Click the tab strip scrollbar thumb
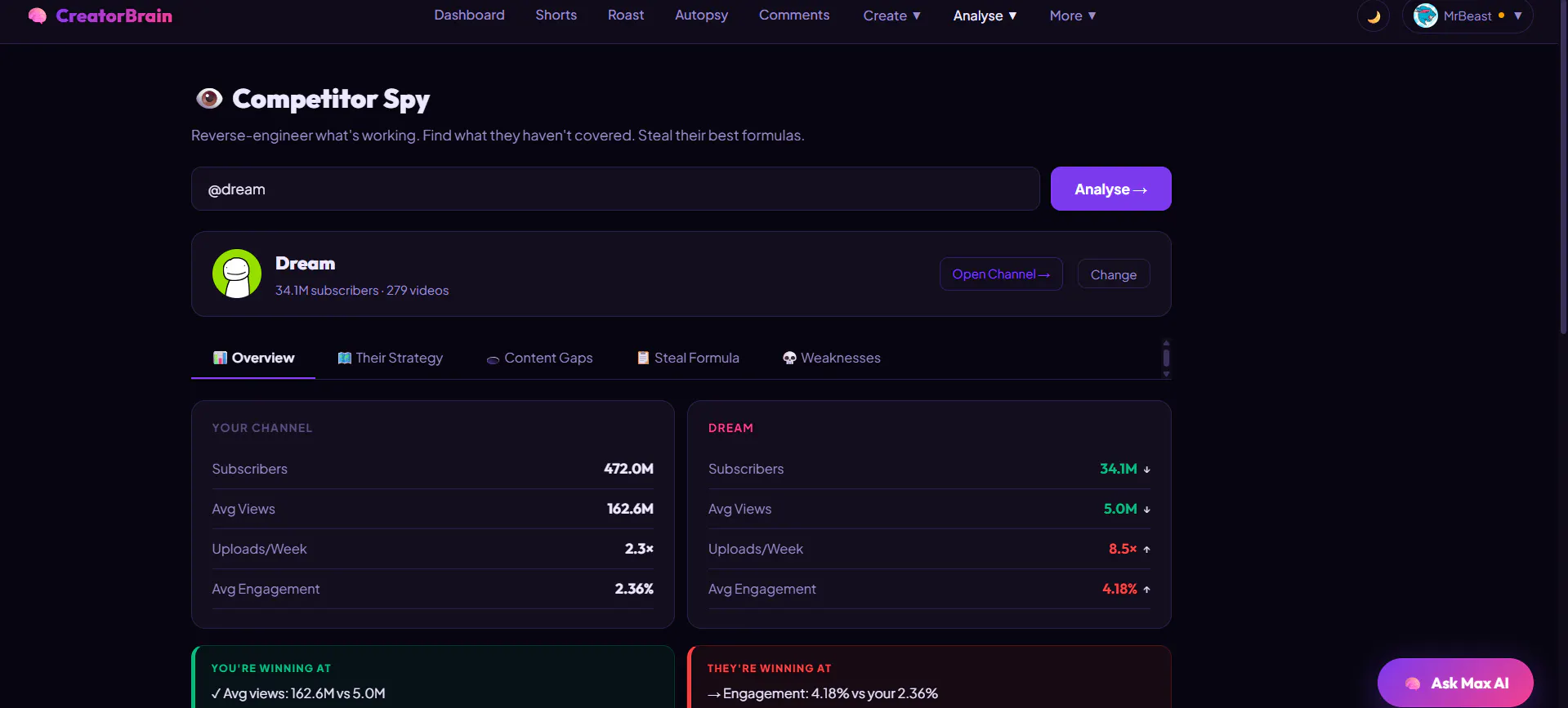The image size is (1568, 708). (x=1166, y=358)
